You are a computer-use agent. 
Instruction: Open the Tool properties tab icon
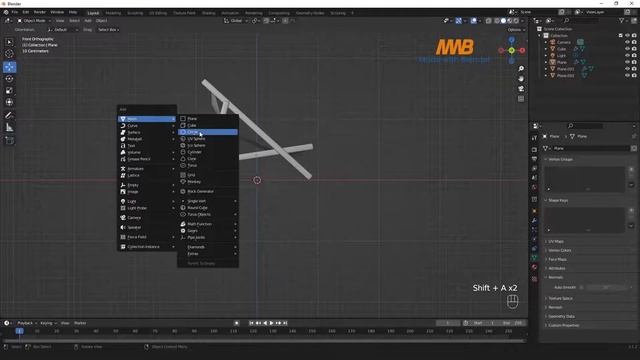click(x=534, y=138)
